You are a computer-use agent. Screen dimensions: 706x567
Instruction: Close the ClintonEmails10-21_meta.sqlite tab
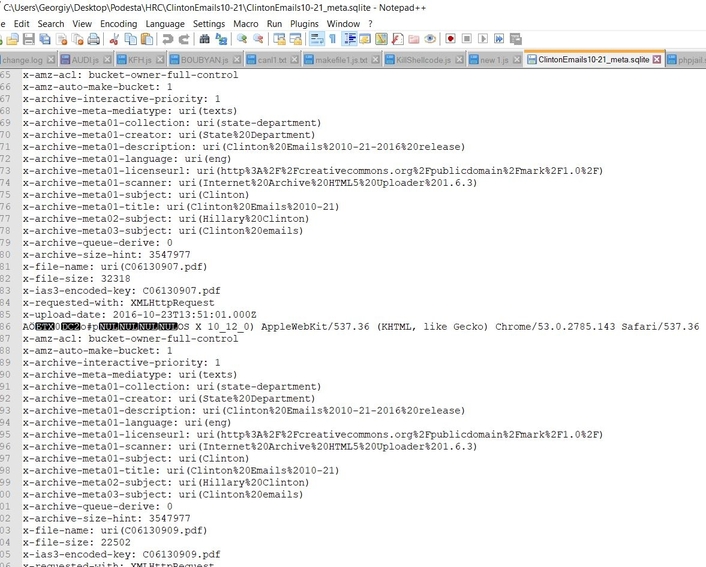click(657, 59)
